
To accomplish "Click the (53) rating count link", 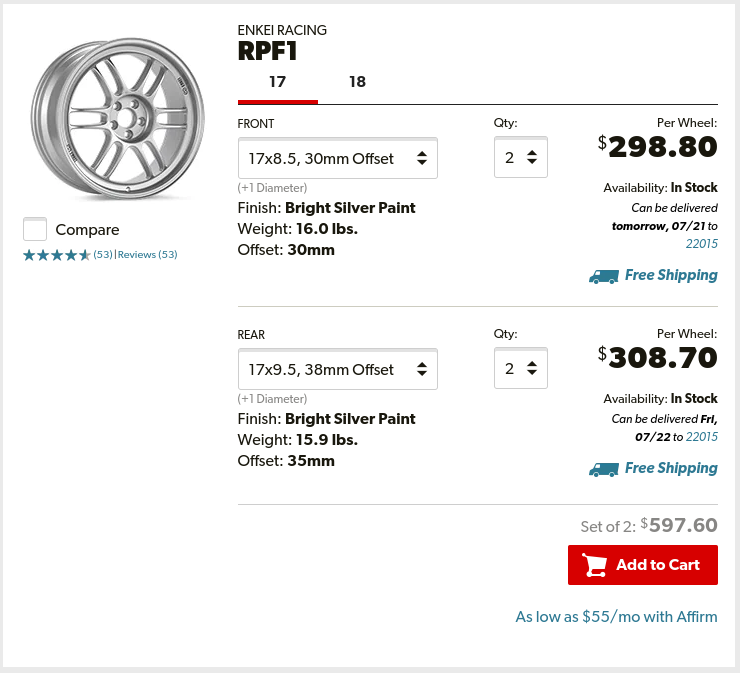I will (x=103, y=254).
